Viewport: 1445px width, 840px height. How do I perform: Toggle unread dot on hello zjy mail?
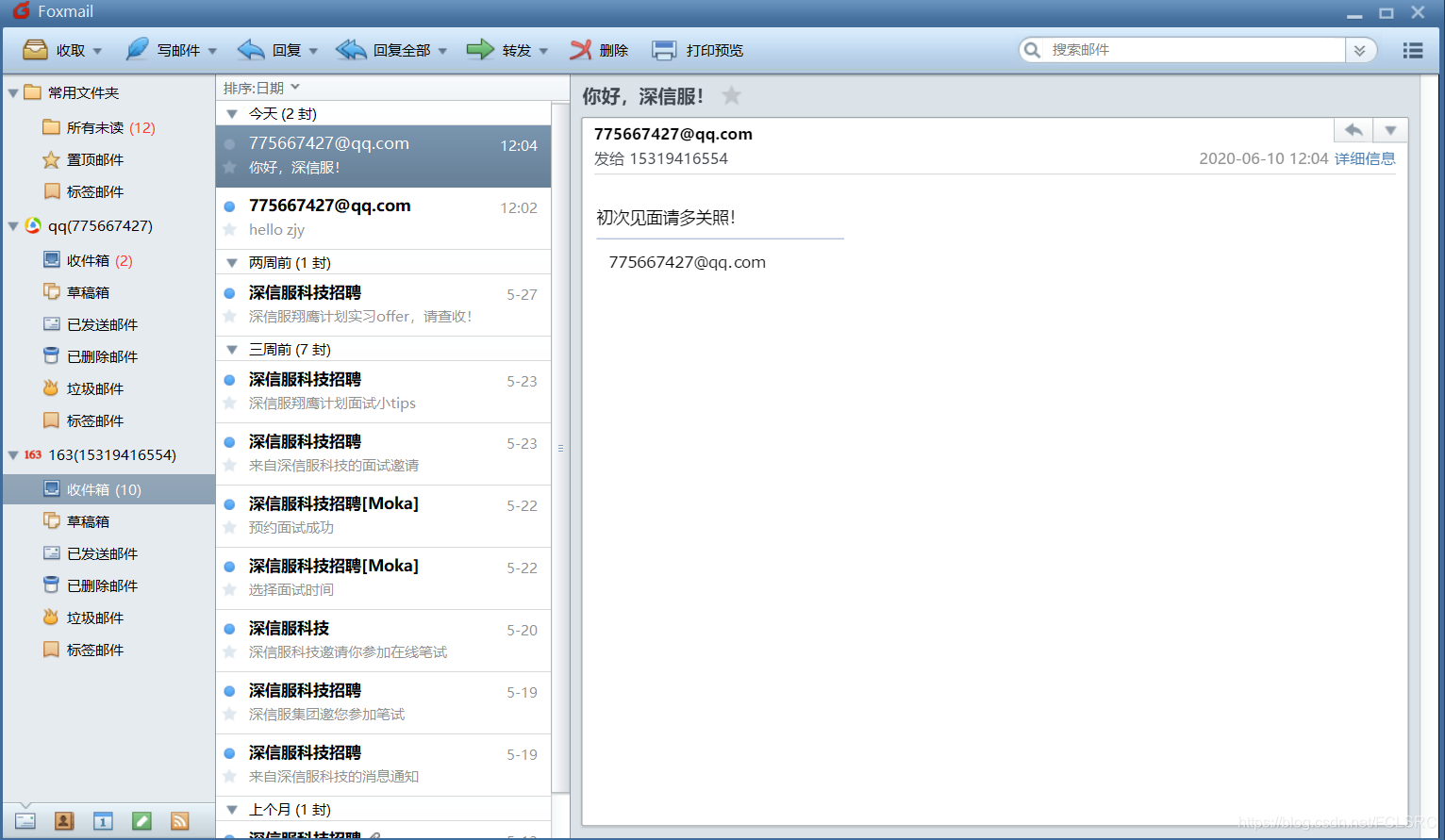pos(229,206)
